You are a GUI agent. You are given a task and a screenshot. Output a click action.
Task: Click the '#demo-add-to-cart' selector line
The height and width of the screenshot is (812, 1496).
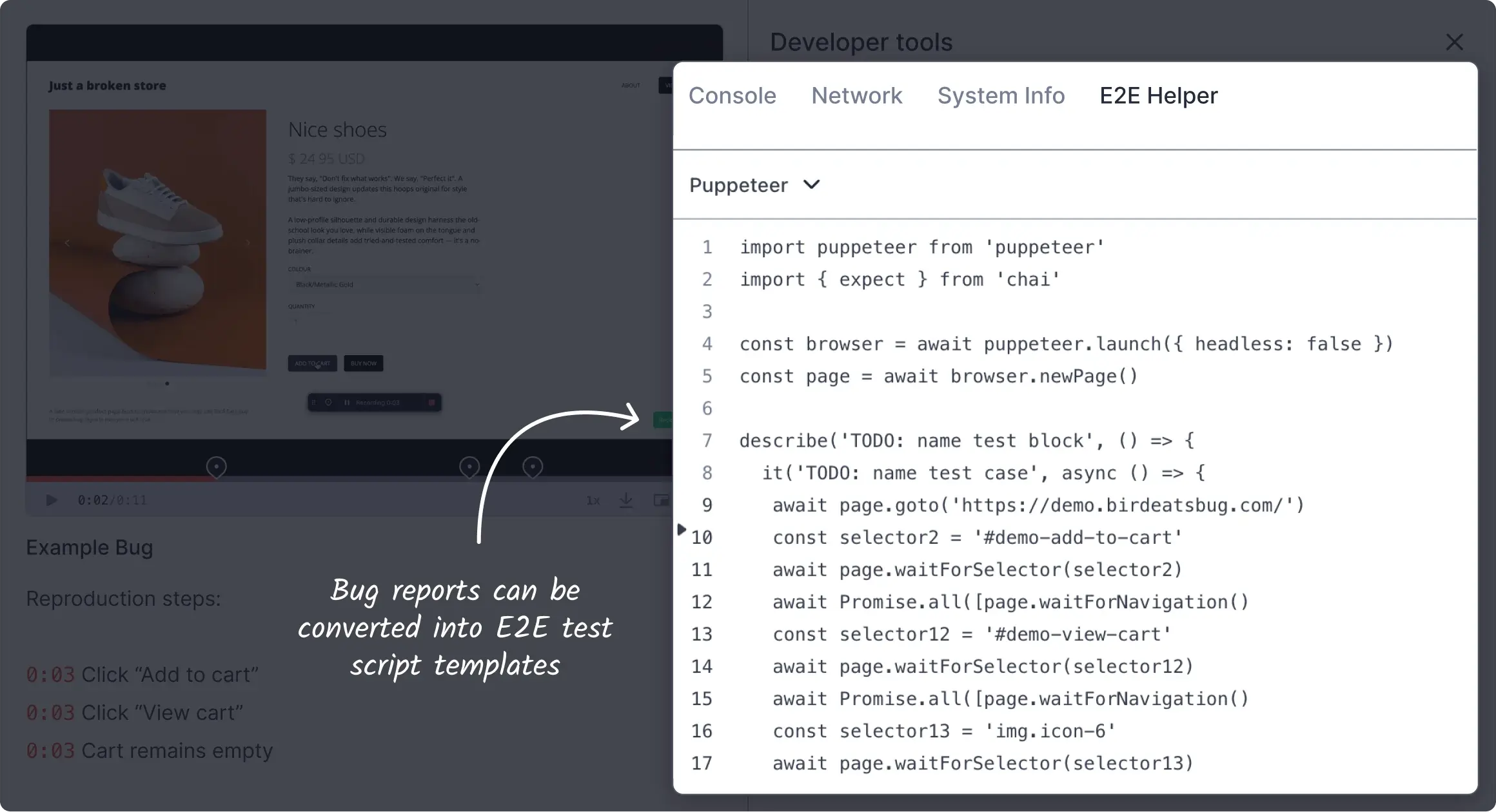[978, 537]
